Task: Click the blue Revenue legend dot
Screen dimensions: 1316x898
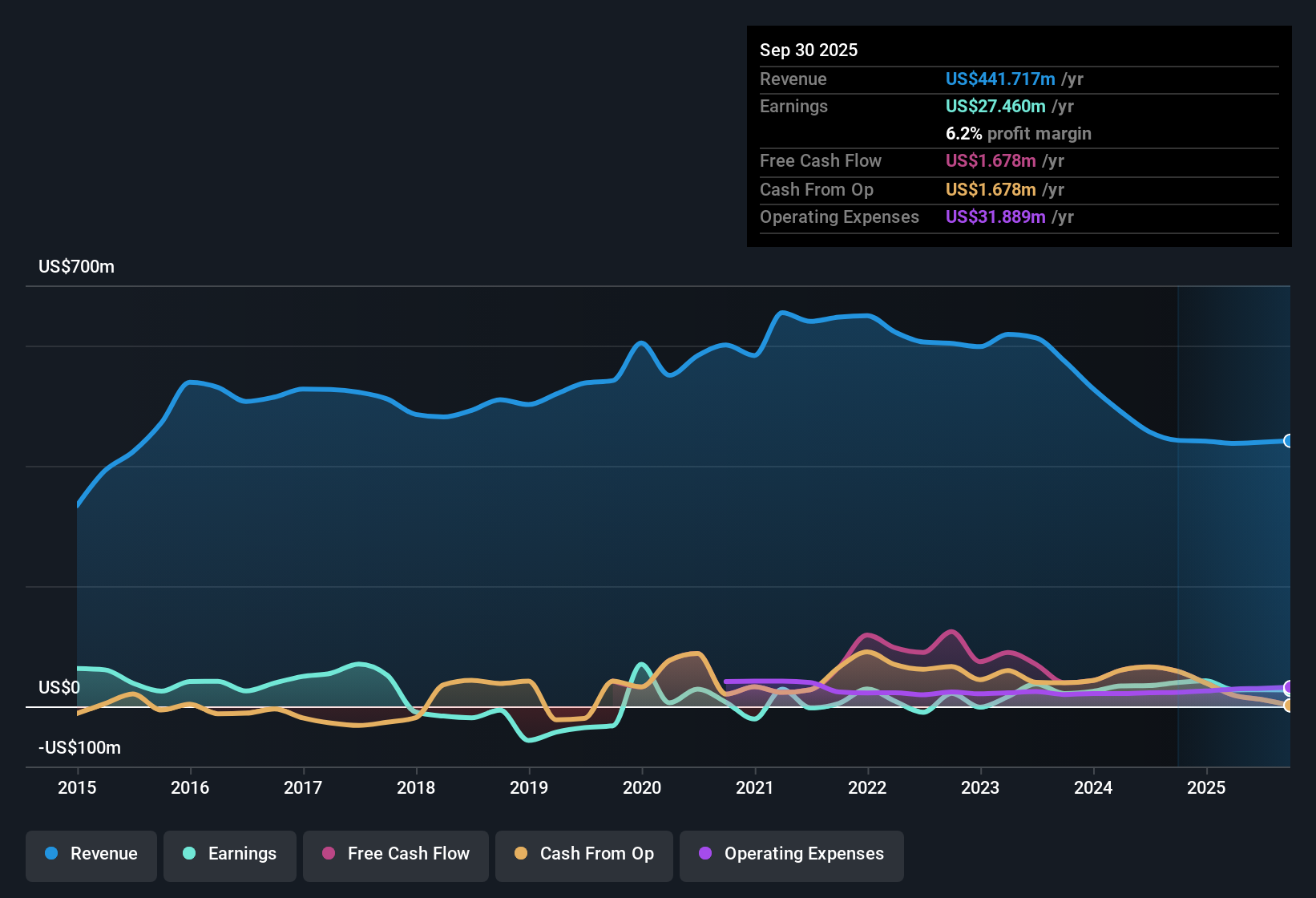Action: pos(50,854)
